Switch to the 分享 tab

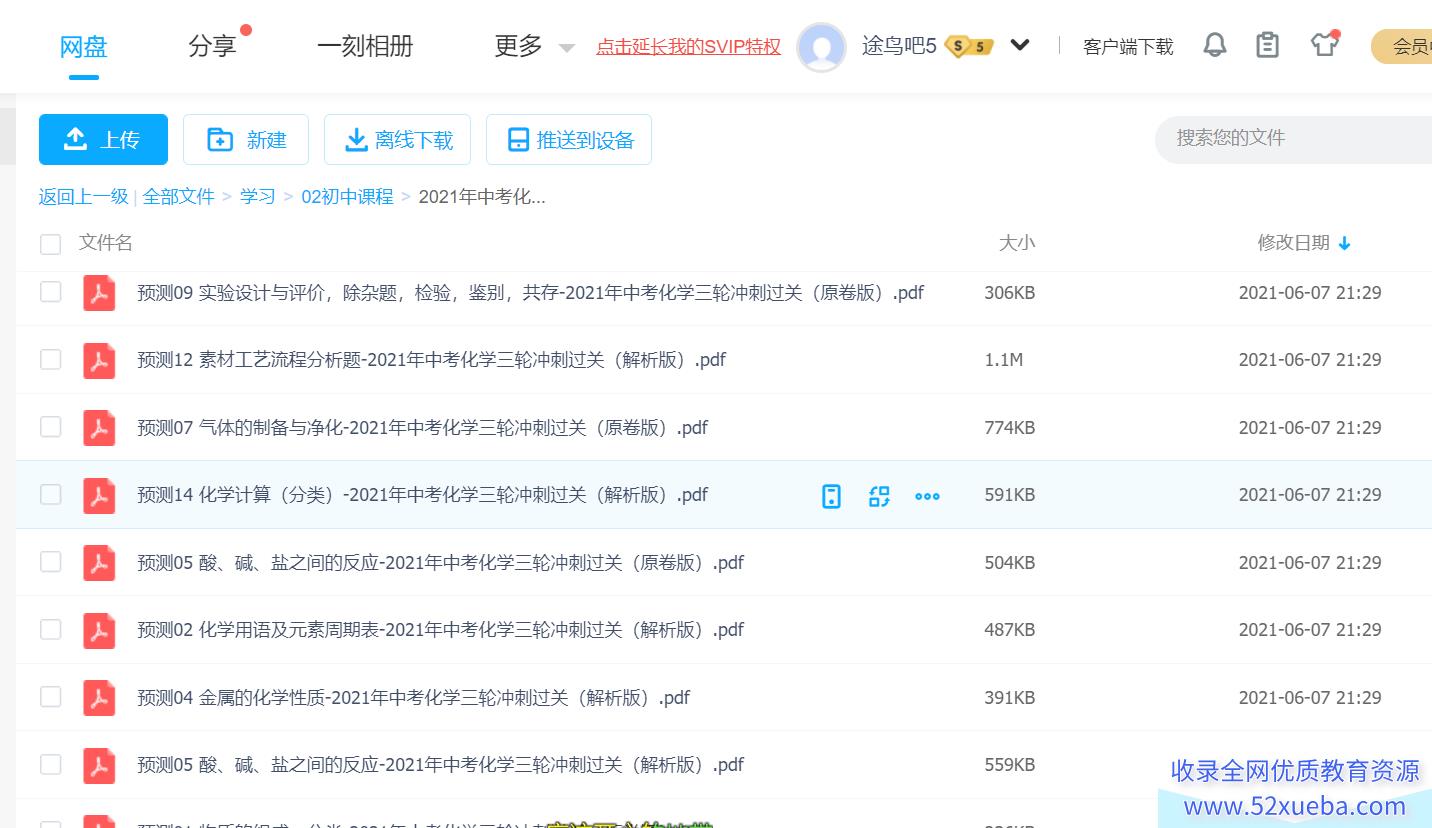click(212, 46)
